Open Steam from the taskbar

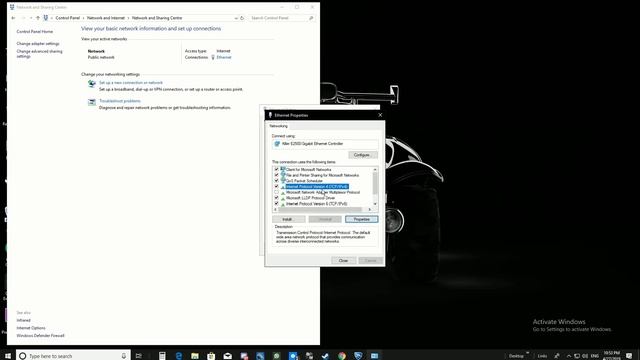(x=325, y=356)
